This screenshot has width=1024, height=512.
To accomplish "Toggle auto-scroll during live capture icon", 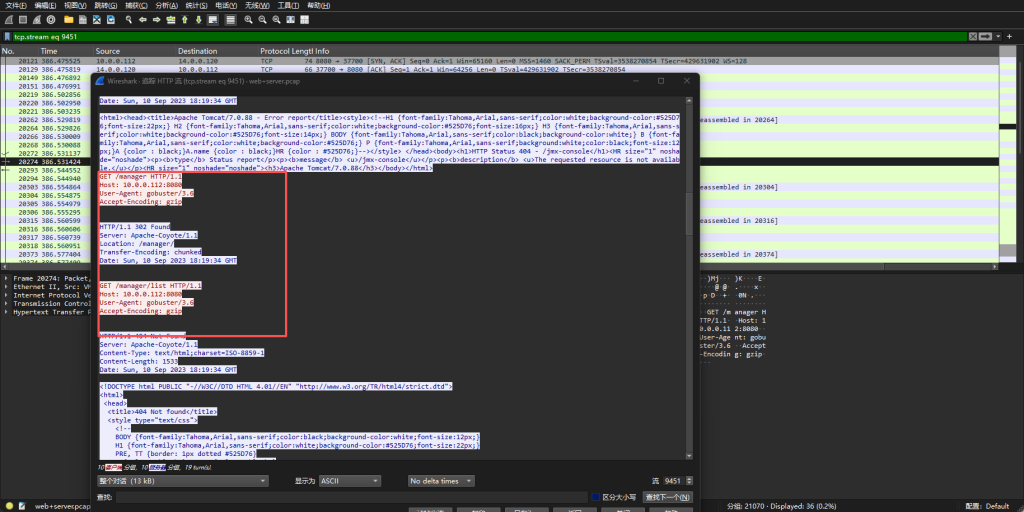I will [x=215, y=19].
